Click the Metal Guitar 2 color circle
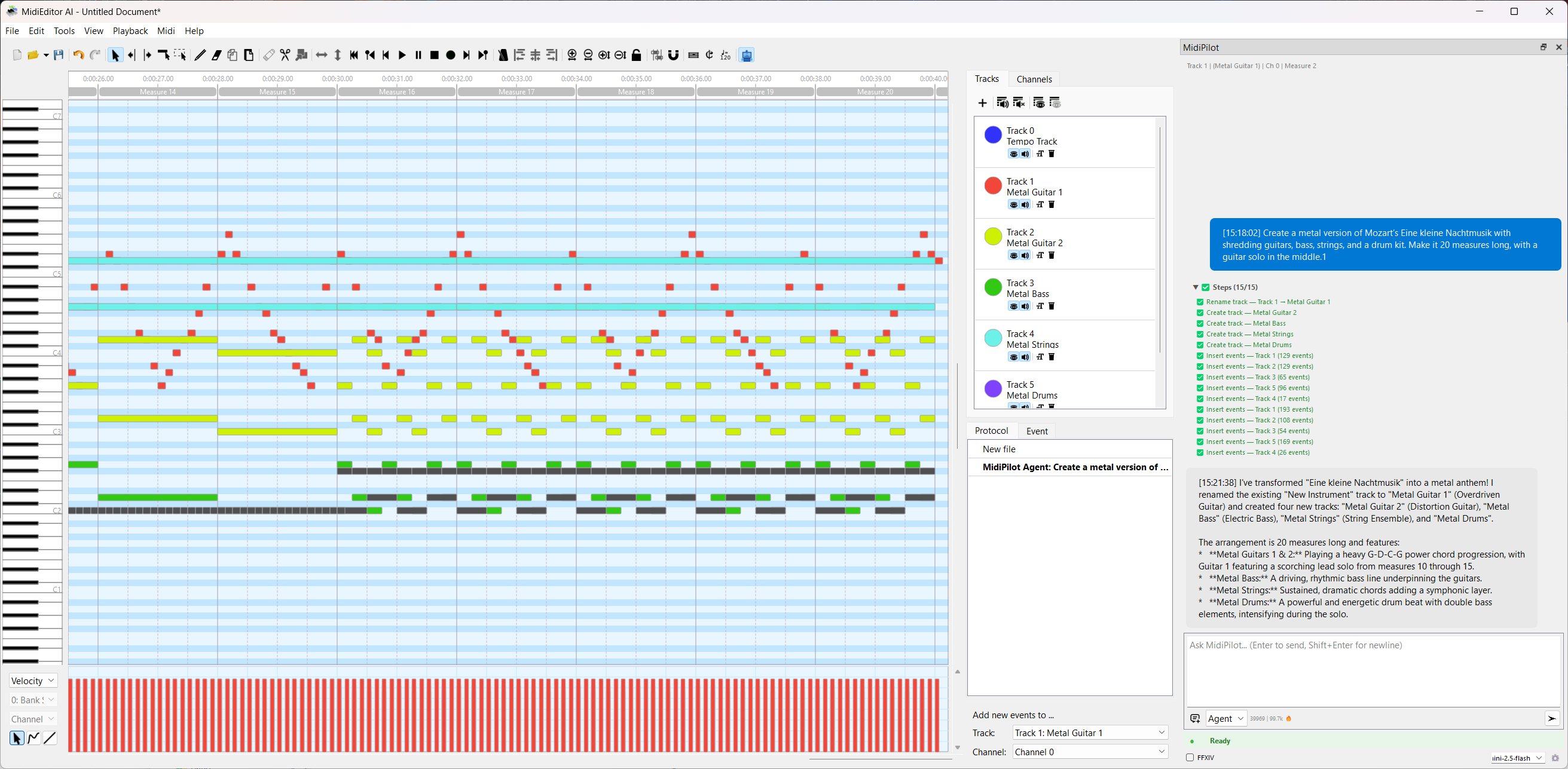Image resolution: width=1568 pixels, height=769 pixels. pyautogui.click(x=993, y=237)
